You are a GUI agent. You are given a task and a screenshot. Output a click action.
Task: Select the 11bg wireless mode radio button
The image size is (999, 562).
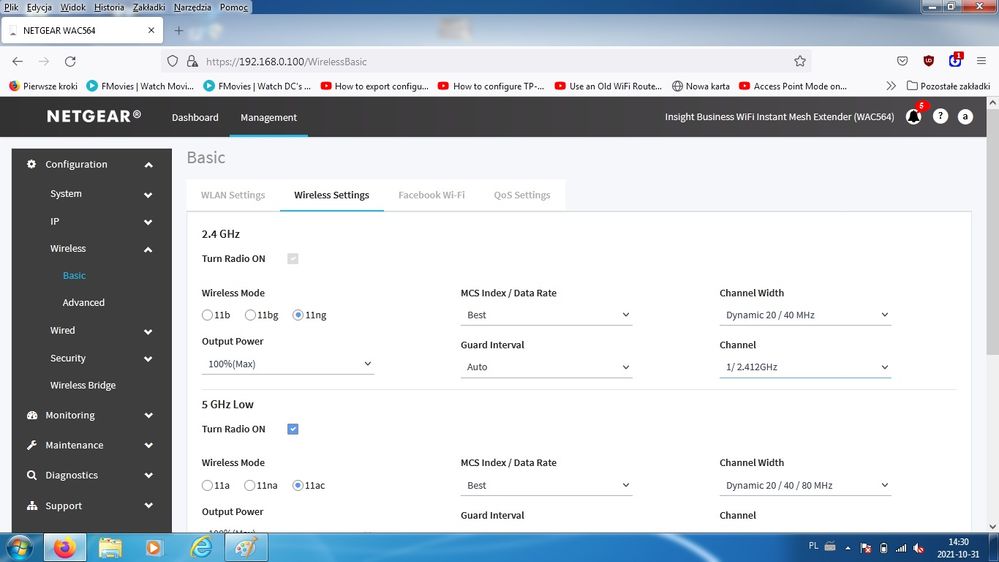[251, 315]
